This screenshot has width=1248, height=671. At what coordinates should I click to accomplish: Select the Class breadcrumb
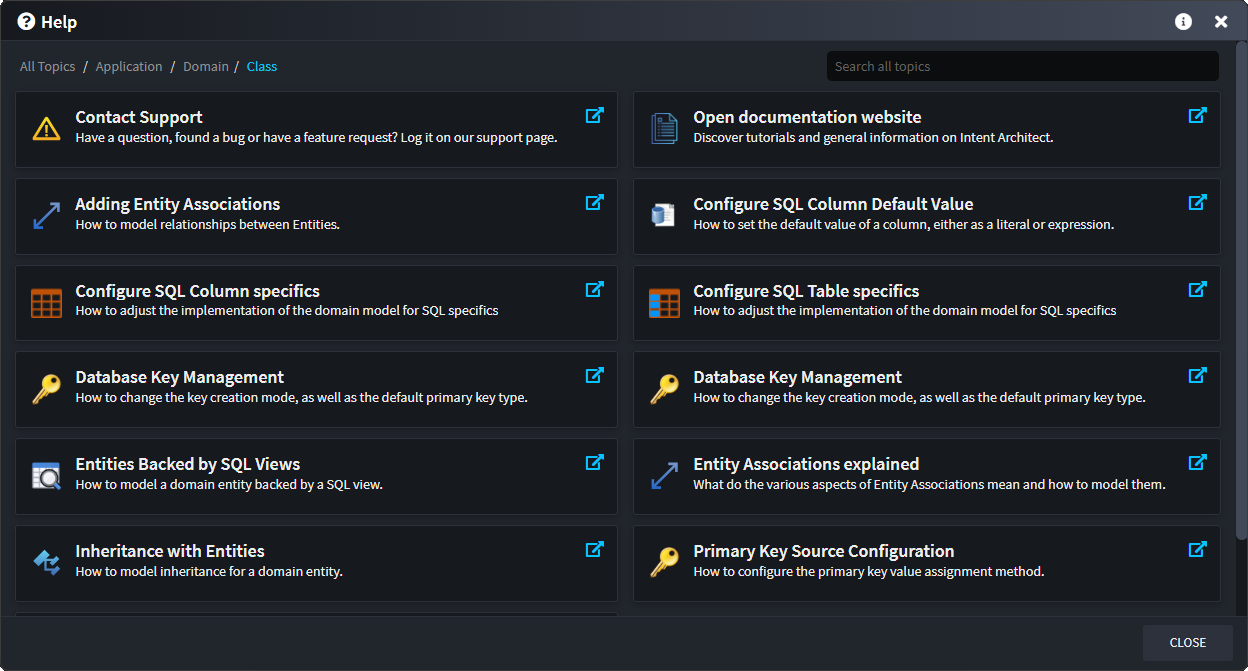pos(262,67)
